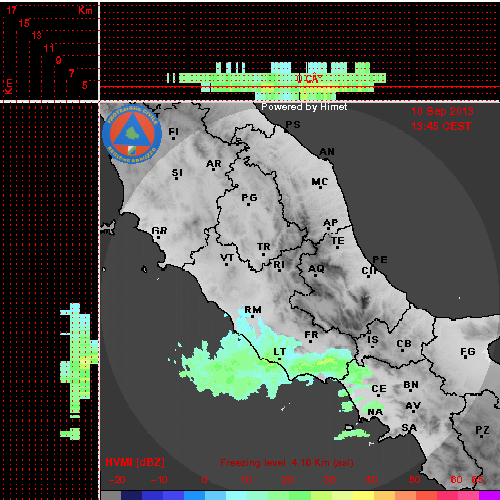Image resolution: width=500 pixels, height=500 pixels.
Task: Click the 17 Km height scale label
Action: point(11,10)
